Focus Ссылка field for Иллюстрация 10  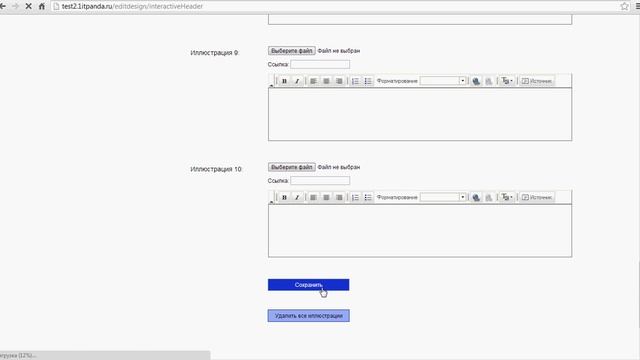click(320, 180)
